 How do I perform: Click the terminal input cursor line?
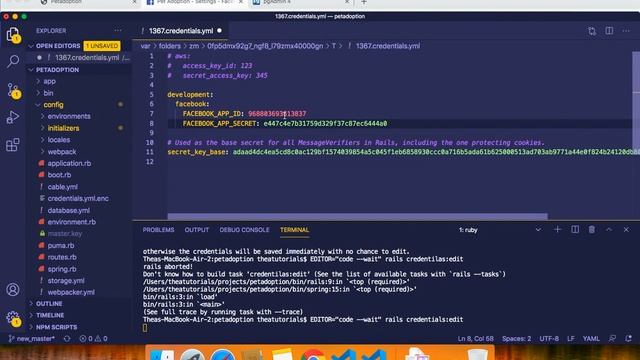click(145, 328)
